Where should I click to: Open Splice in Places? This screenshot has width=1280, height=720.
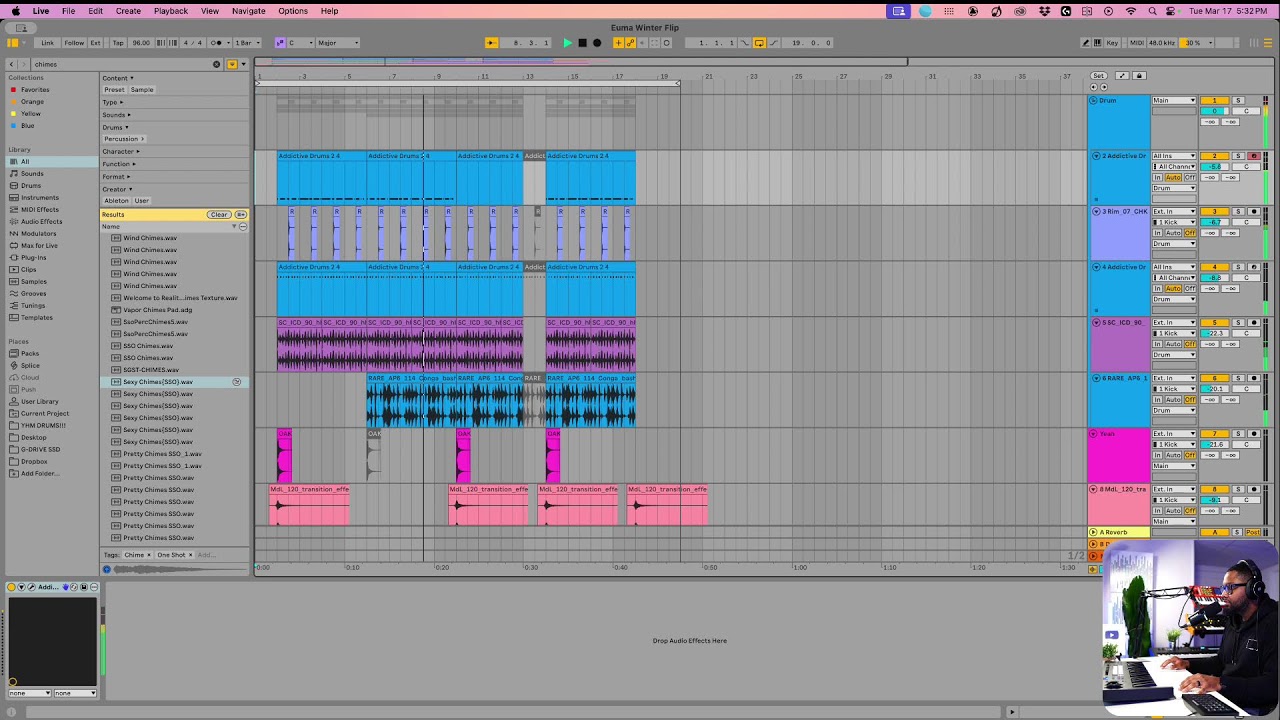pos(30,366)
